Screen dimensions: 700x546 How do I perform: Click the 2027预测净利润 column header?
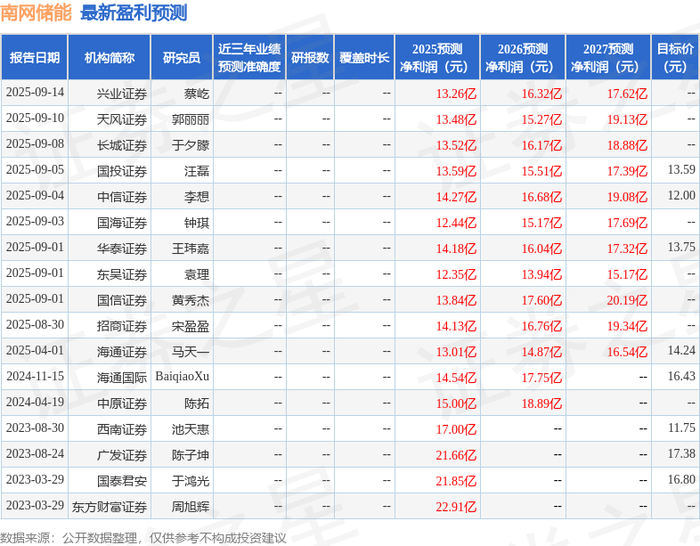pyautogui.click(x=608, y=58)
